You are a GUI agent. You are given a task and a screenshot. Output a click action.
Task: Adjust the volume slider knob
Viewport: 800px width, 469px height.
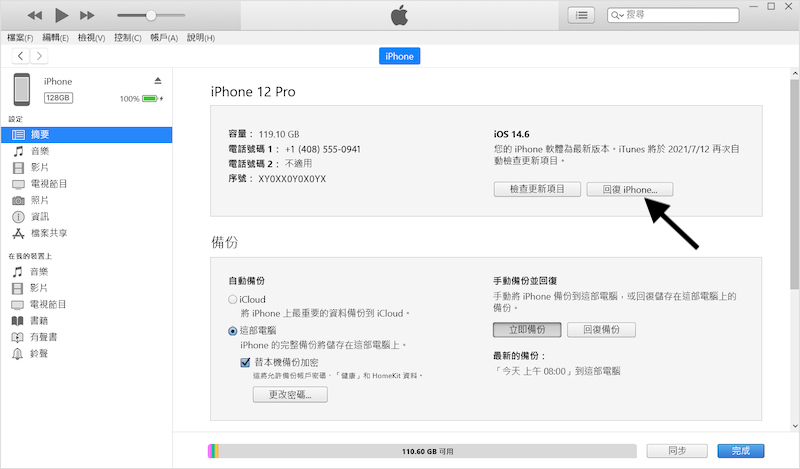[151, 15]
